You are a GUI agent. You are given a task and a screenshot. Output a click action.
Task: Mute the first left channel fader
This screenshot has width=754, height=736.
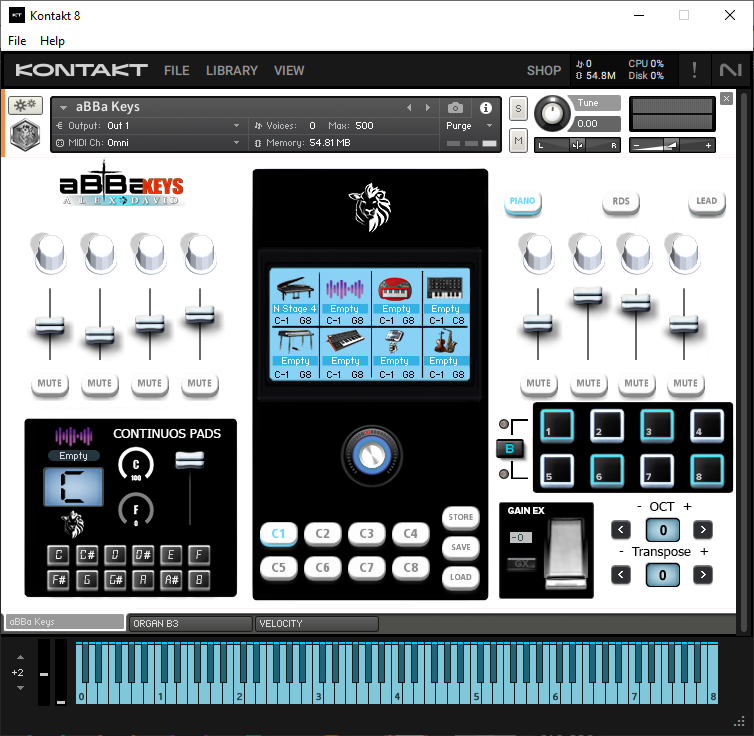[x=50, y=384]
